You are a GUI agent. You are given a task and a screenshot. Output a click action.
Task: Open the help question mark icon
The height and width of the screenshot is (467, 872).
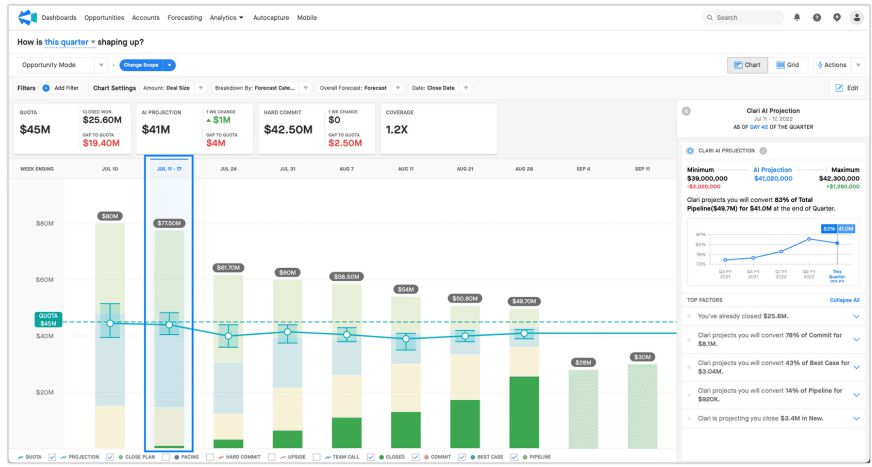(x=817, y=18)
